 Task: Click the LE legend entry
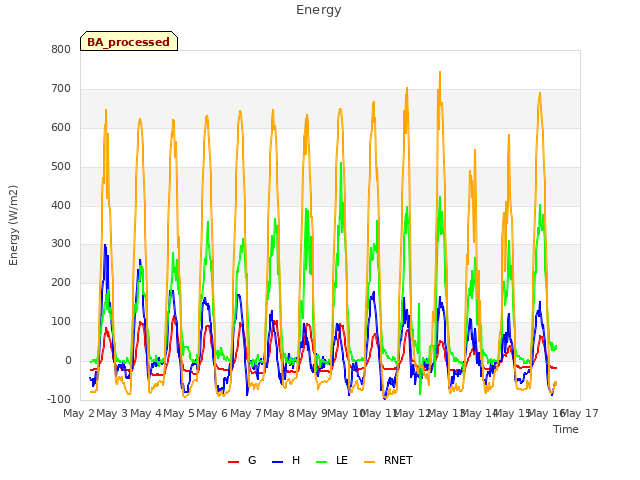[332, 460]
